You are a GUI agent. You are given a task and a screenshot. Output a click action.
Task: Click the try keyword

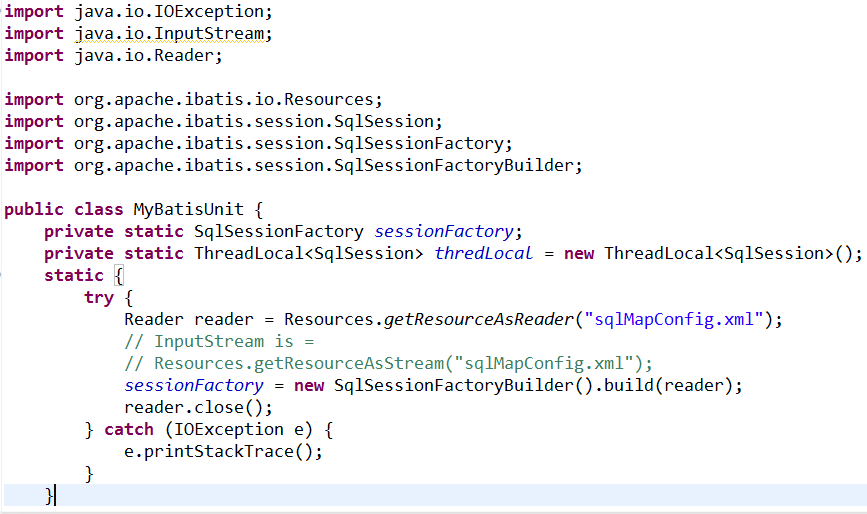[x=98, y=298]
